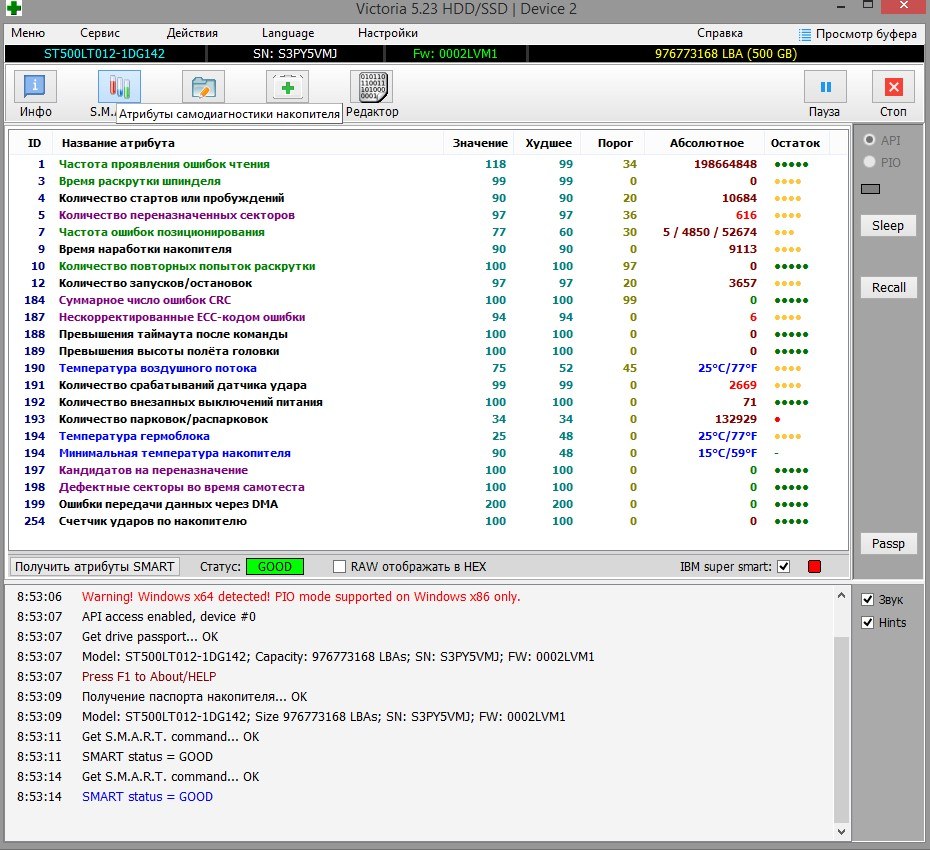Disable the Звук sound checkbox
Screen dimensions: 930x850
click(x=867, y=600)
